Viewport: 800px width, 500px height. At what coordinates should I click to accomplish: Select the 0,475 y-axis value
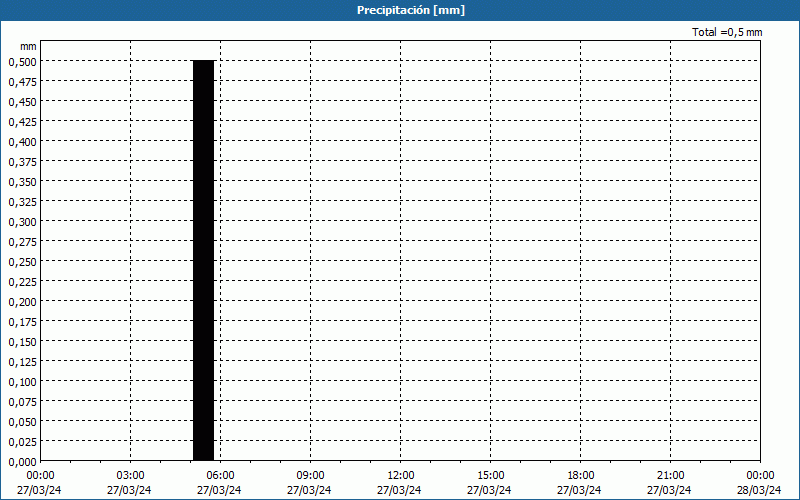tap(23, 82)
